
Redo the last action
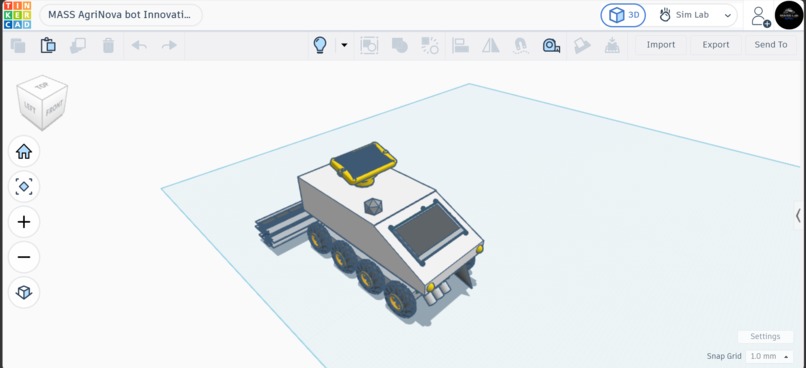click(169, 45)
